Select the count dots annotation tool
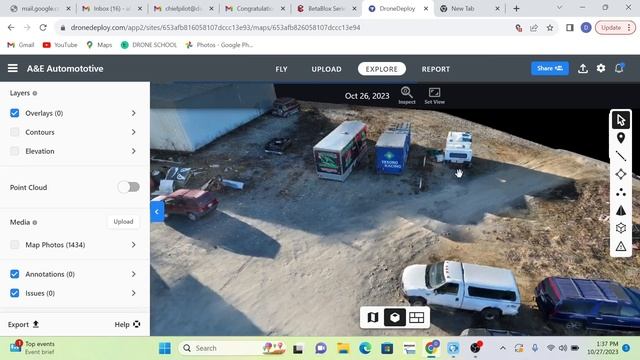This screenshot has width=640, height=360. (620, 192)
